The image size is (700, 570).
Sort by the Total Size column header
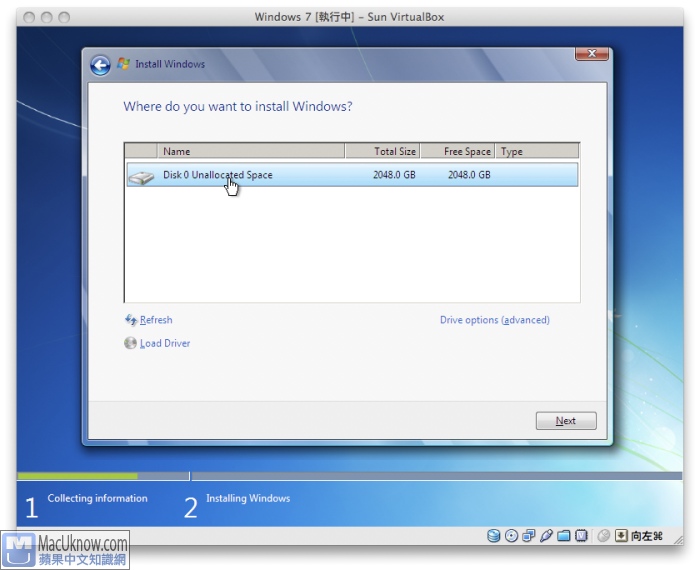[383, 151]
